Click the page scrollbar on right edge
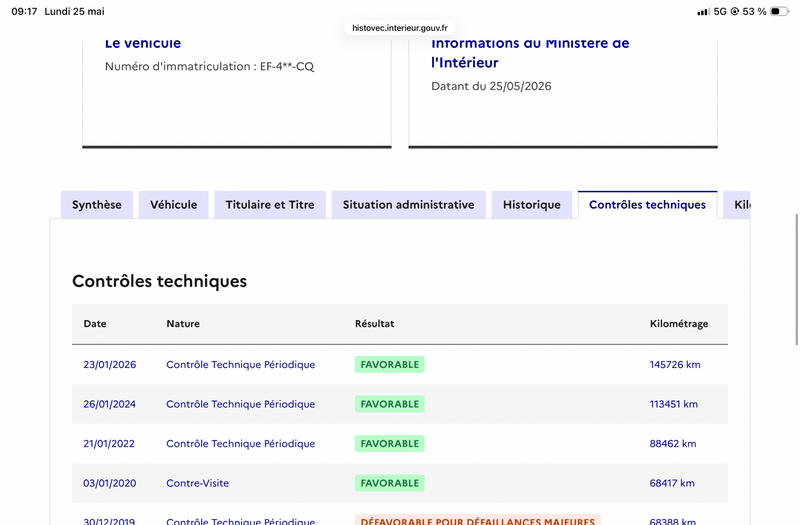Image resolution: width=800 pixels, height=525 pixels. coord(796,280)
